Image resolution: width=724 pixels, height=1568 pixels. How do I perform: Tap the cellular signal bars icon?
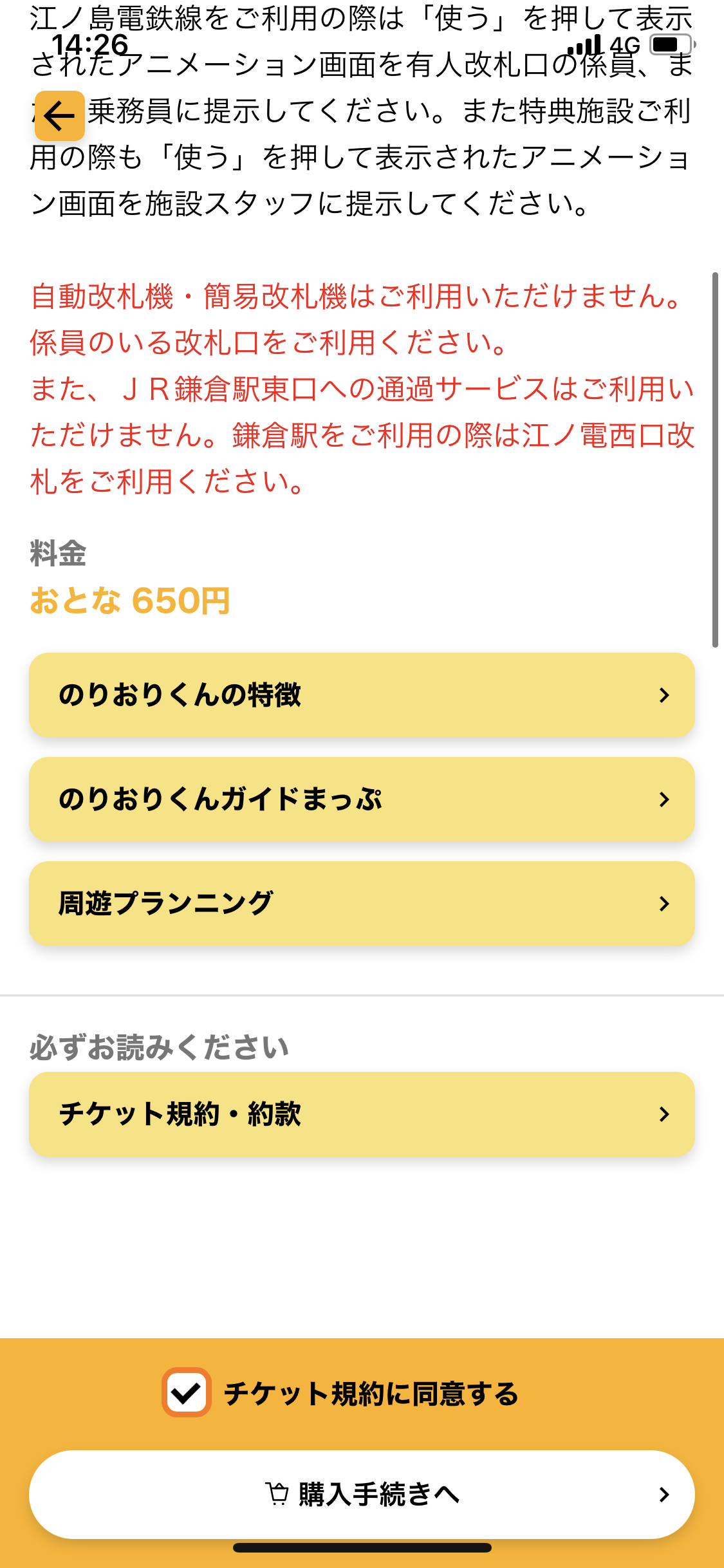pyautogui.click(x=584, y=44)
